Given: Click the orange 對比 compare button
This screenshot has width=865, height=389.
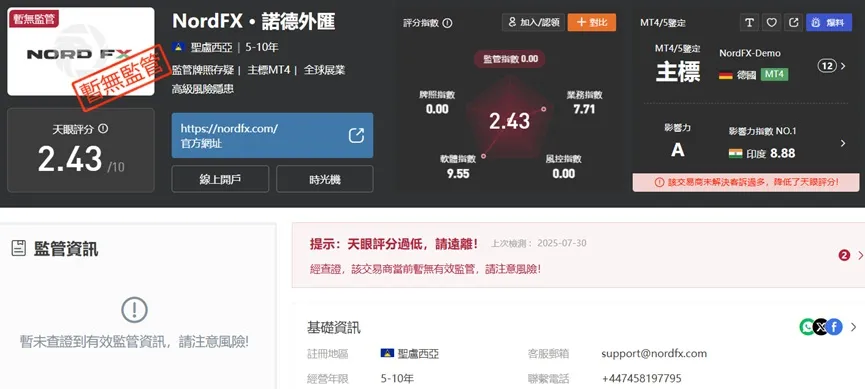Looking at the screenshot, I should [x=591, y=23].
